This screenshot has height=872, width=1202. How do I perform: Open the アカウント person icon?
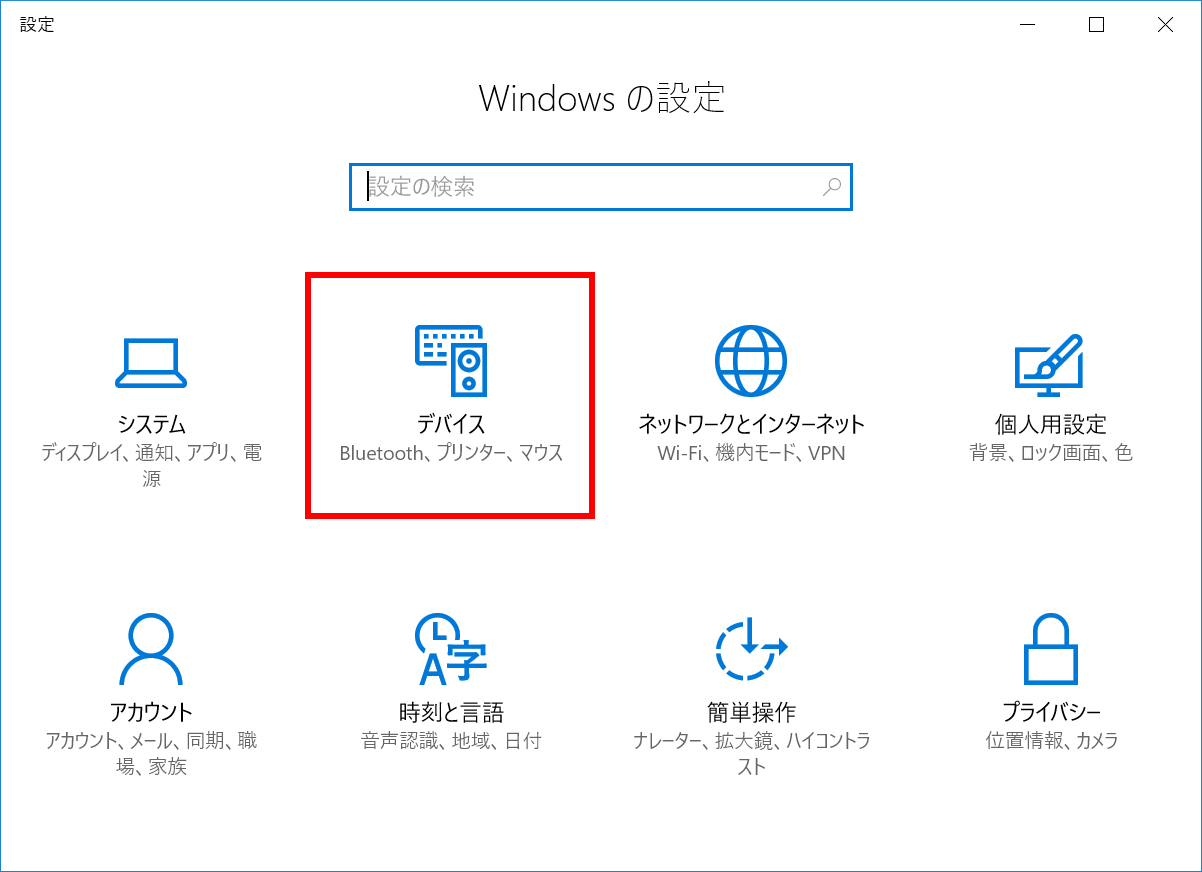[x=150, y=649]
